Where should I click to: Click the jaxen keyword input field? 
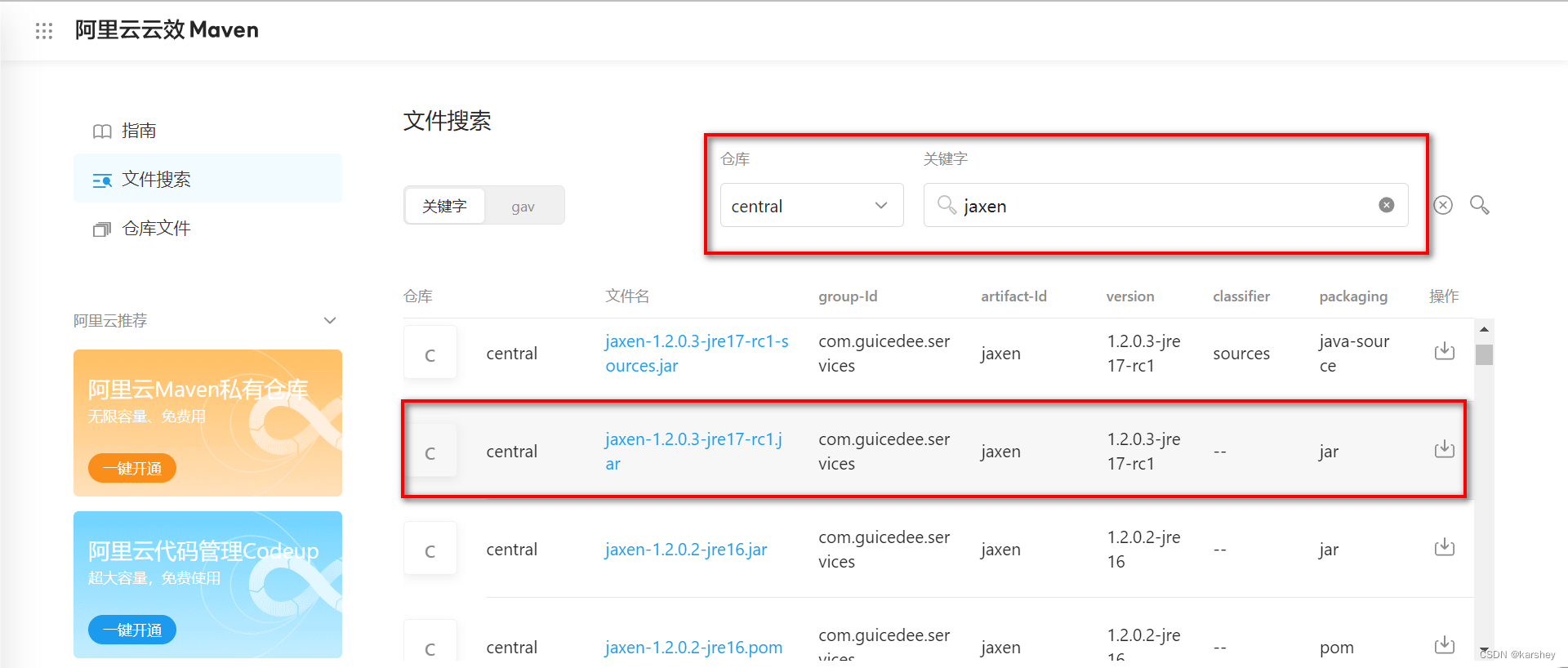1165,205
